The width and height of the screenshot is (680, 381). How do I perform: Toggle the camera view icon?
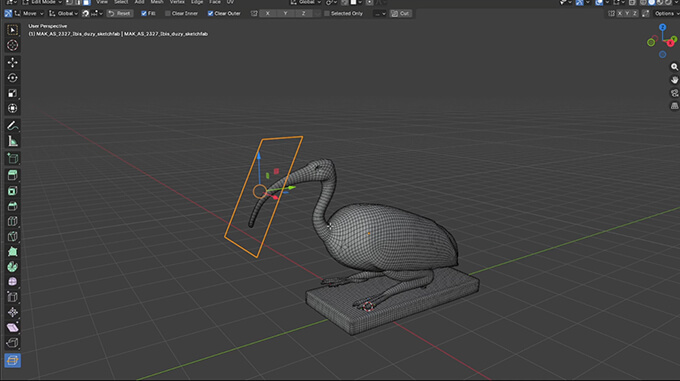click(x=674, y=93)
